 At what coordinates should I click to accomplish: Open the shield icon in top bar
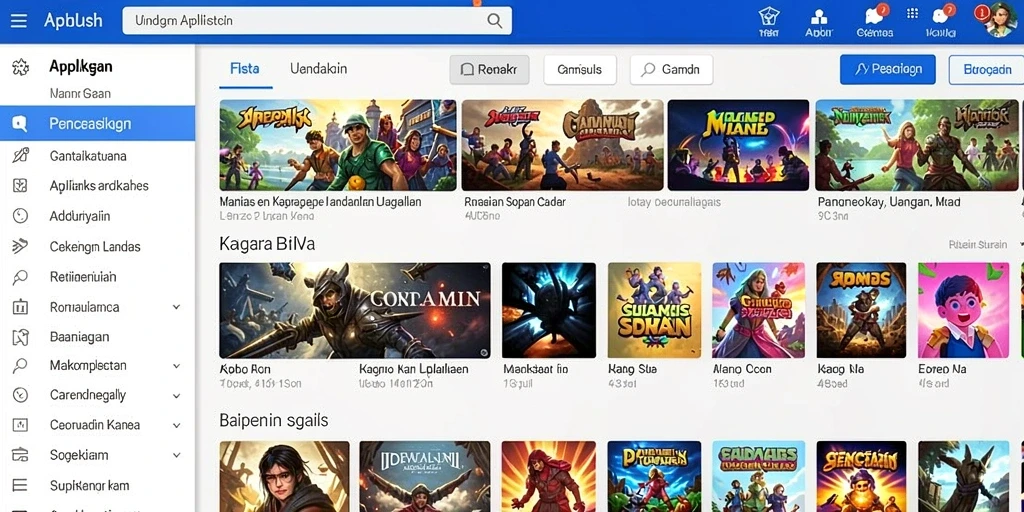tap(769, 16)
